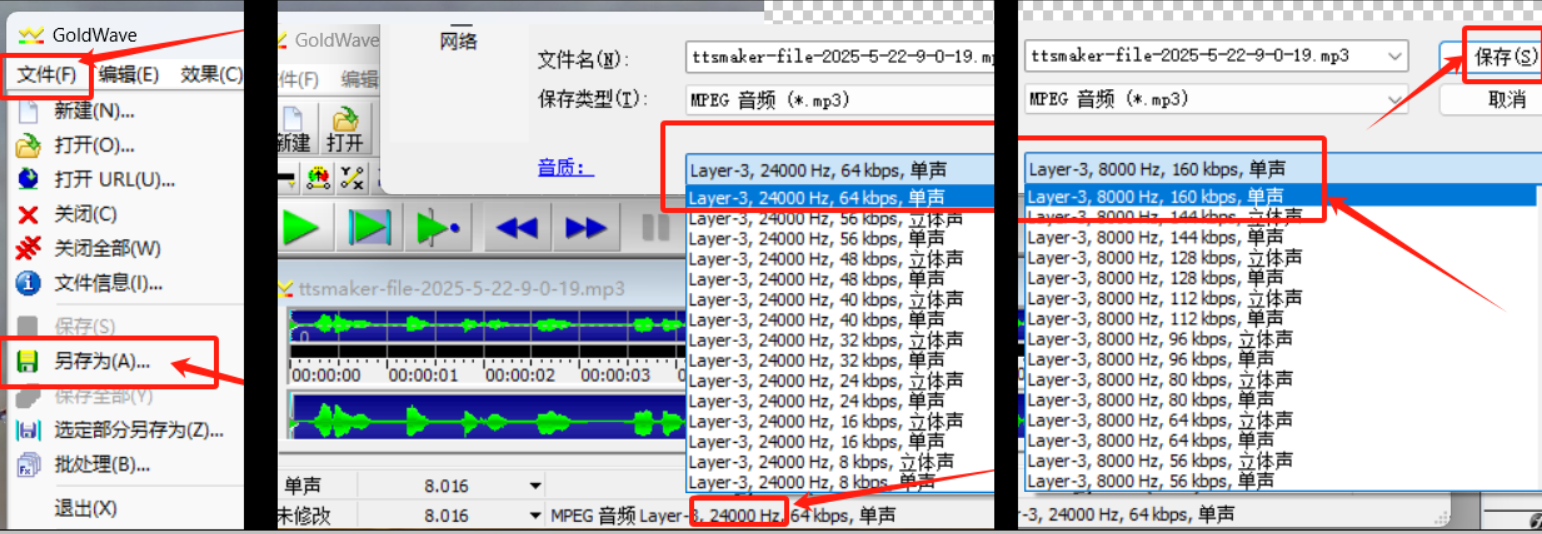Open 文件信息(I)... info entry
The width and height of the screenshot is (1542, 534).
[108, 283]
